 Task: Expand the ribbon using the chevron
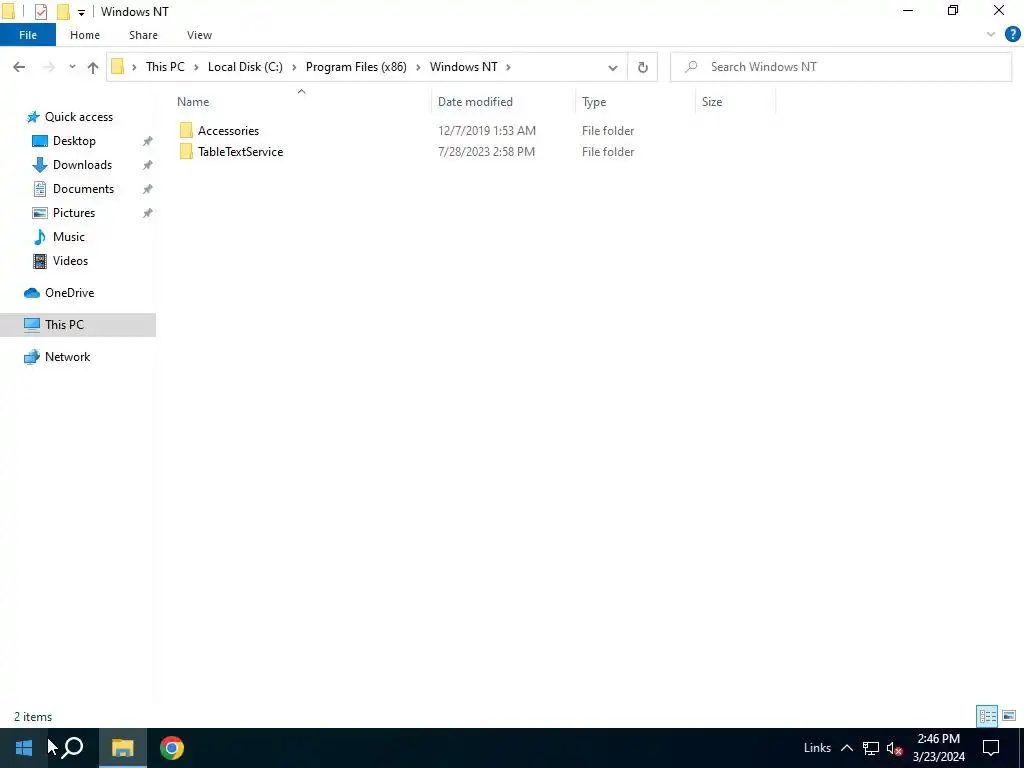[991, 35]
